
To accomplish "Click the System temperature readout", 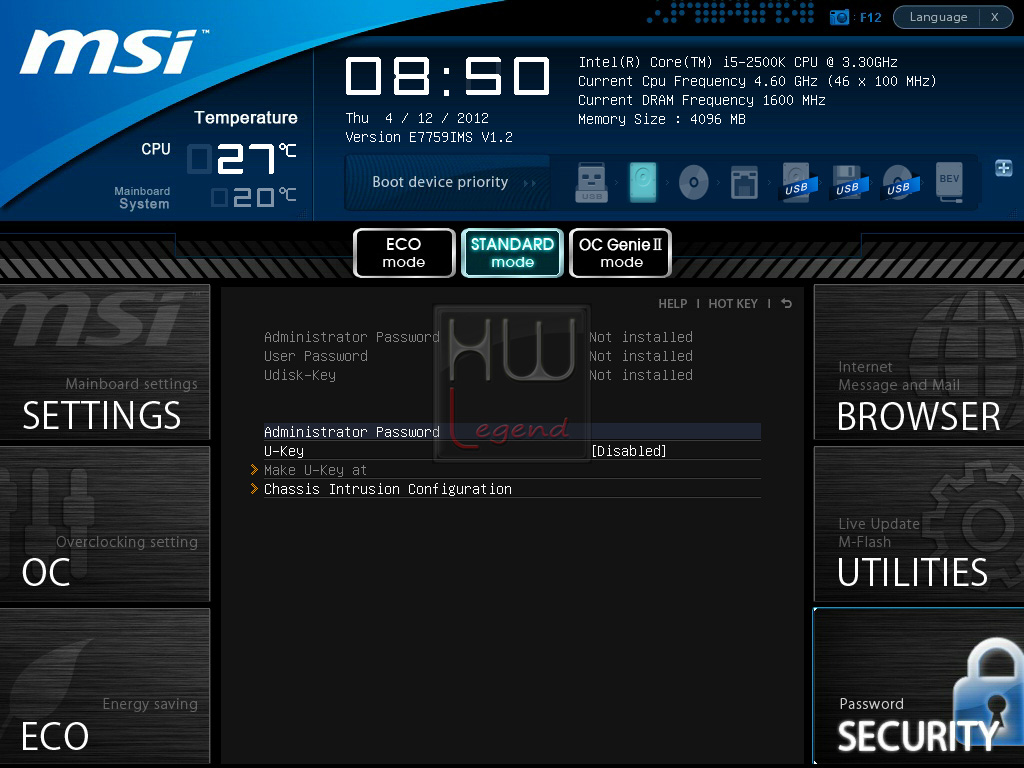I will coord(254,197).
